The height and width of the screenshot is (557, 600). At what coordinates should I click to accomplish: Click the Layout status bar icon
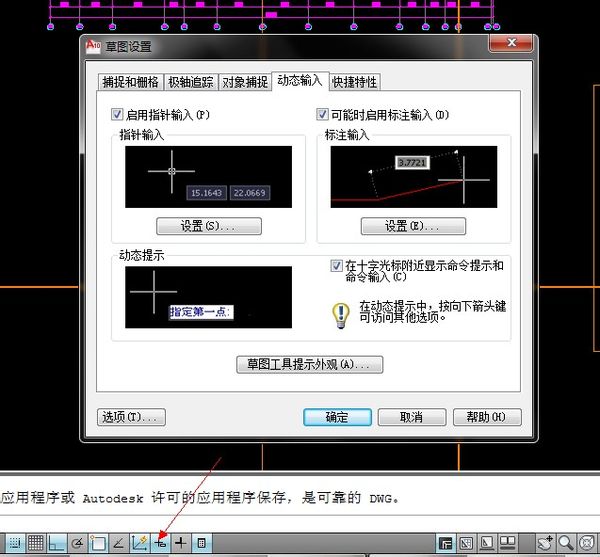point(466,542)
